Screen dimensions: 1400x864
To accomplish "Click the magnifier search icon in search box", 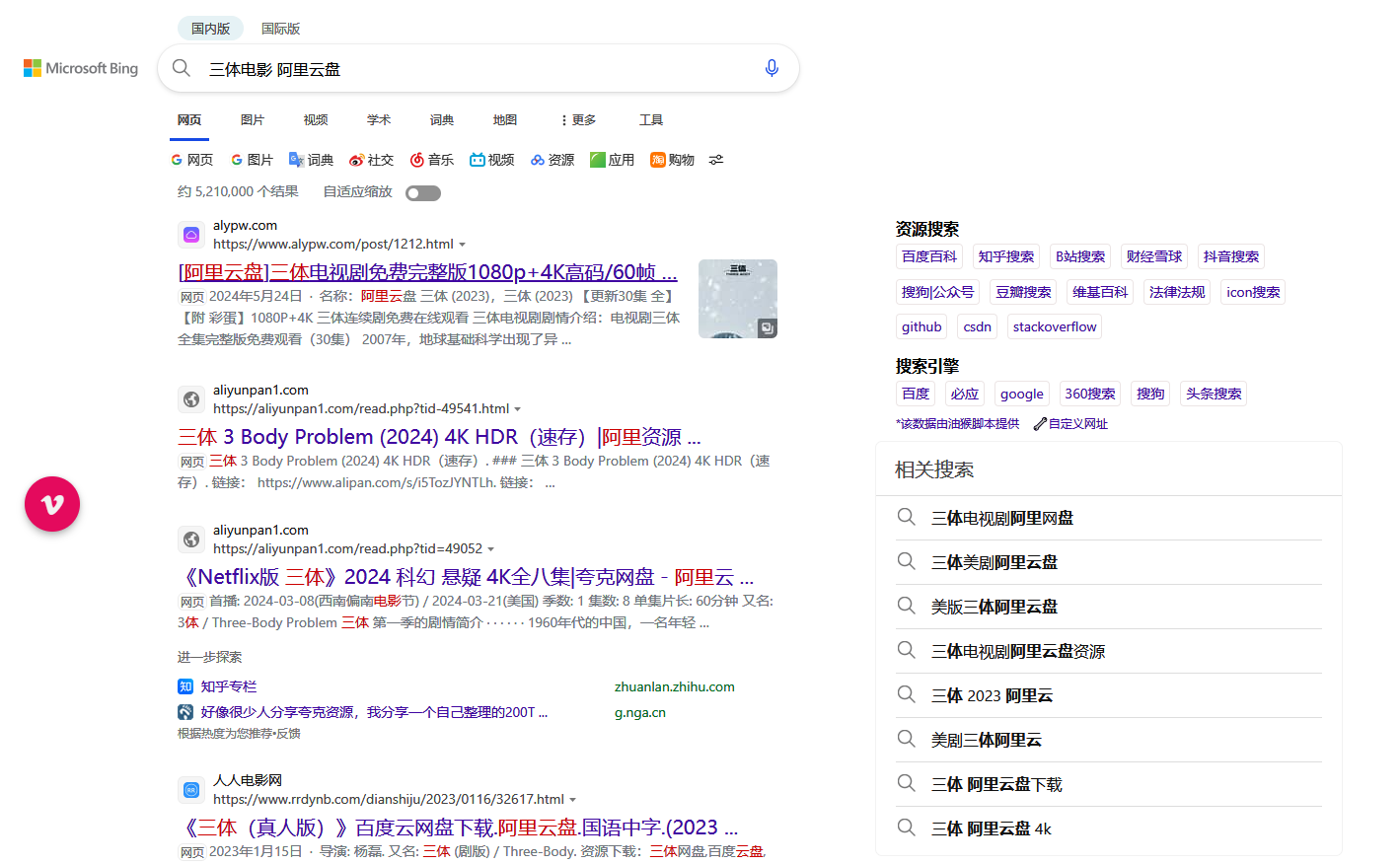I will tap(182, 68).
